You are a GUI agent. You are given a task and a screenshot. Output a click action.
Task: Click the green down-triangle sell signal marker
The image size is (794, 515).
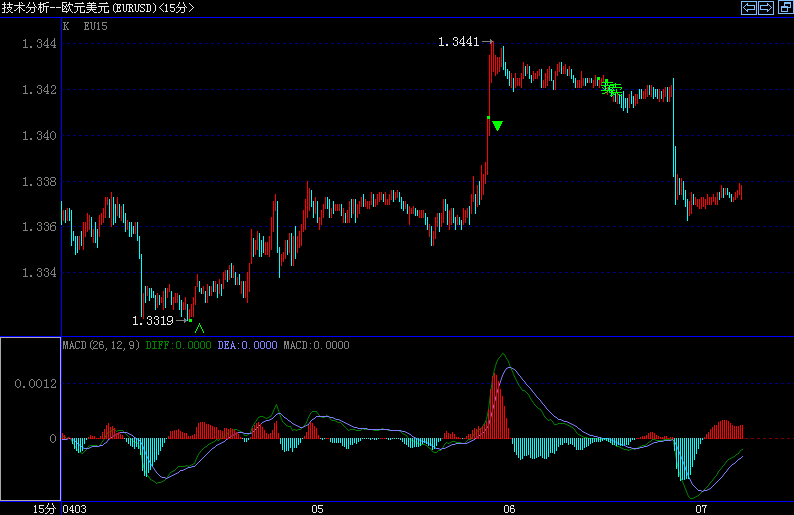point(498,126)
